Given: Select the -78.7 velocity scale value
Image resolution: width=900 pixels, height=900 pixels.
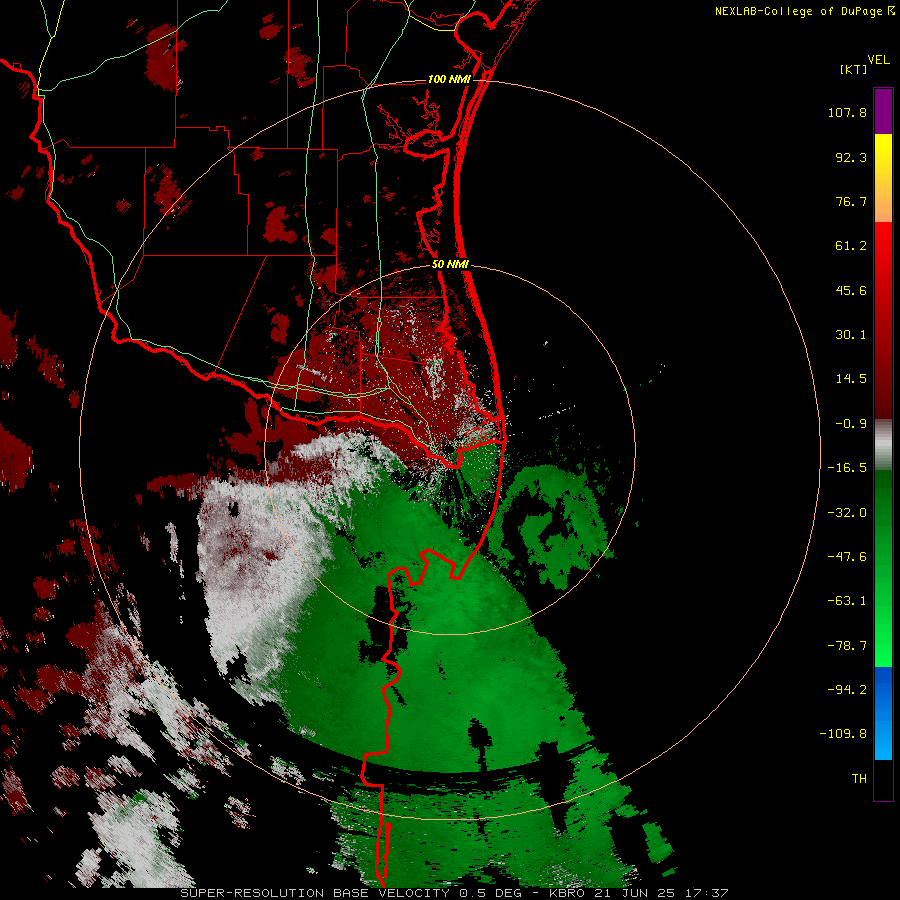Looking at the screenshot, I should (847, 646).
